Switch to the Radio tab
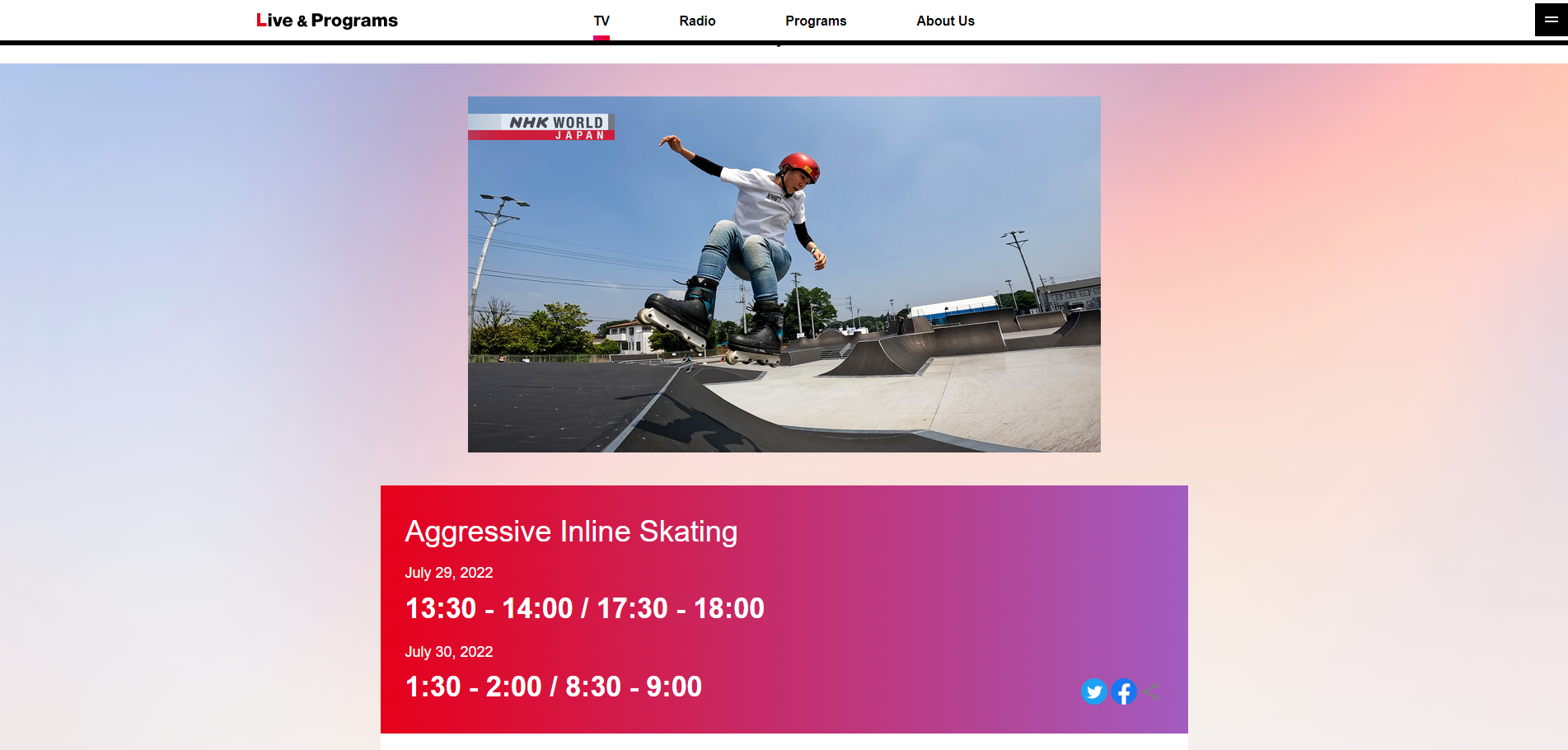1568x750 pixels. [x=697, y=21]
